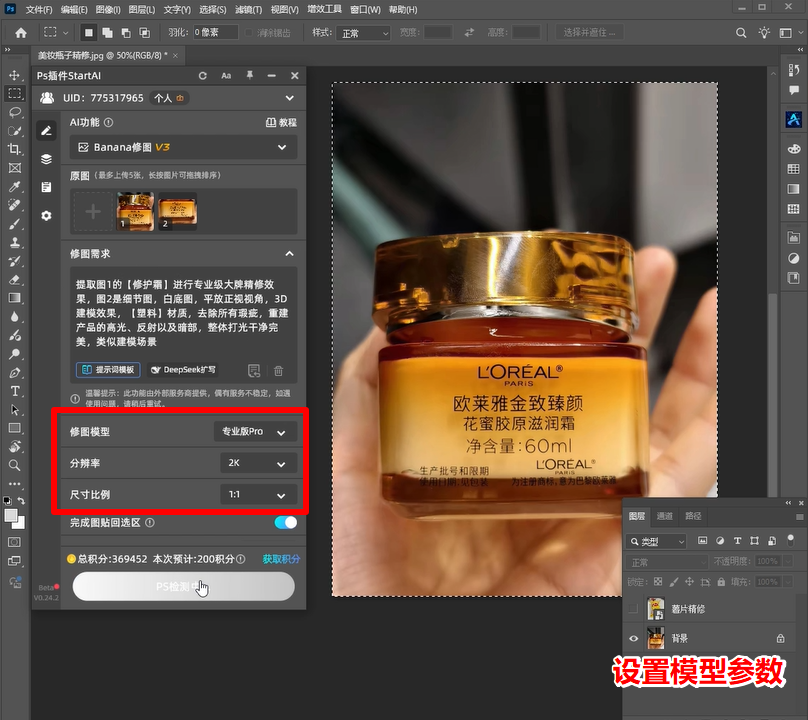Select source image thumbnail 1
Image resolution: width=808 pixels, height=720 pixels.
[135, 211]
